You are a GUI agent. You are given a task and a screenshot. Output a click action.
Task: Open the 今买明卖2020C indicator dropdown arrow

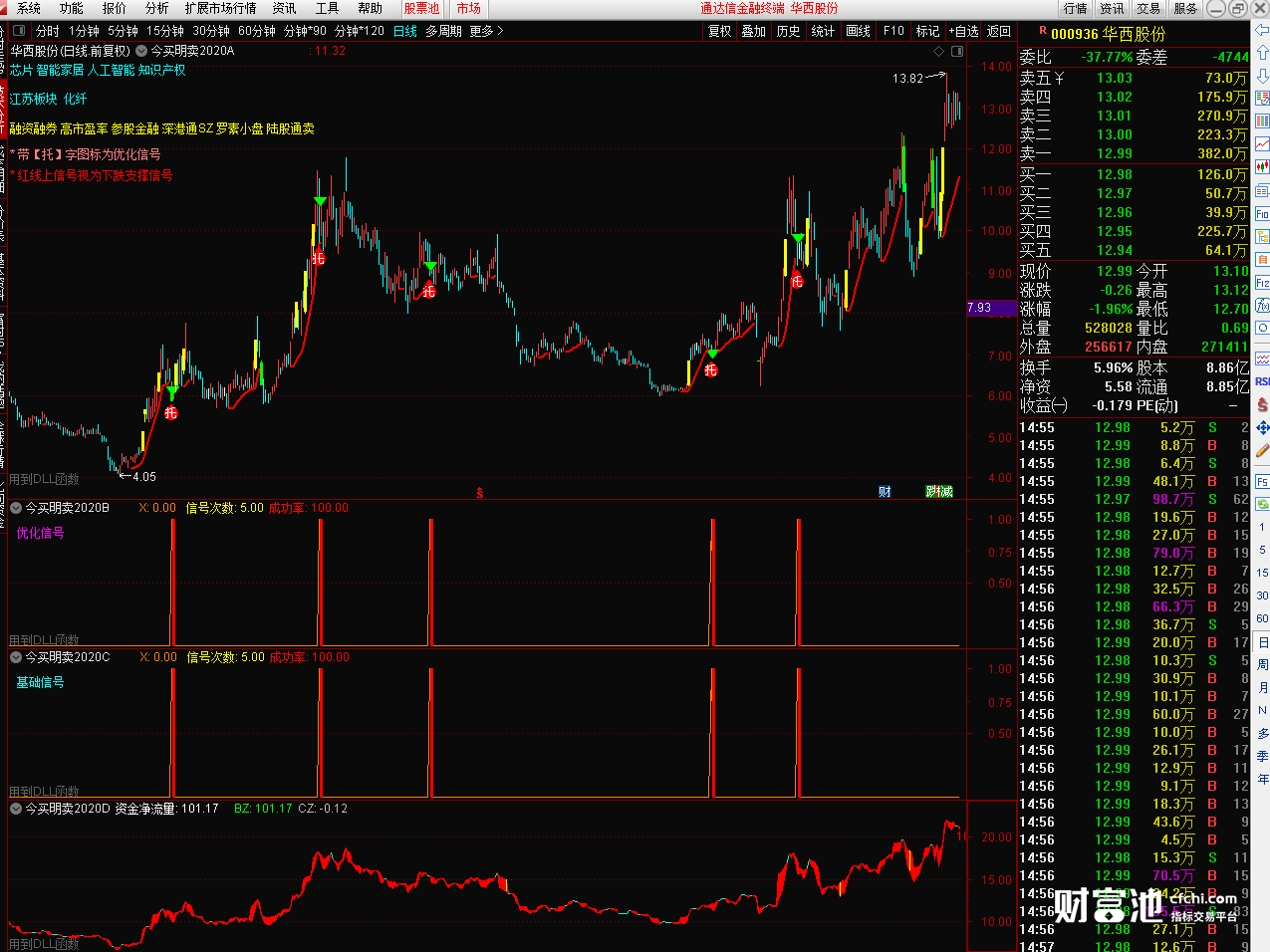[x=16, y=657]
